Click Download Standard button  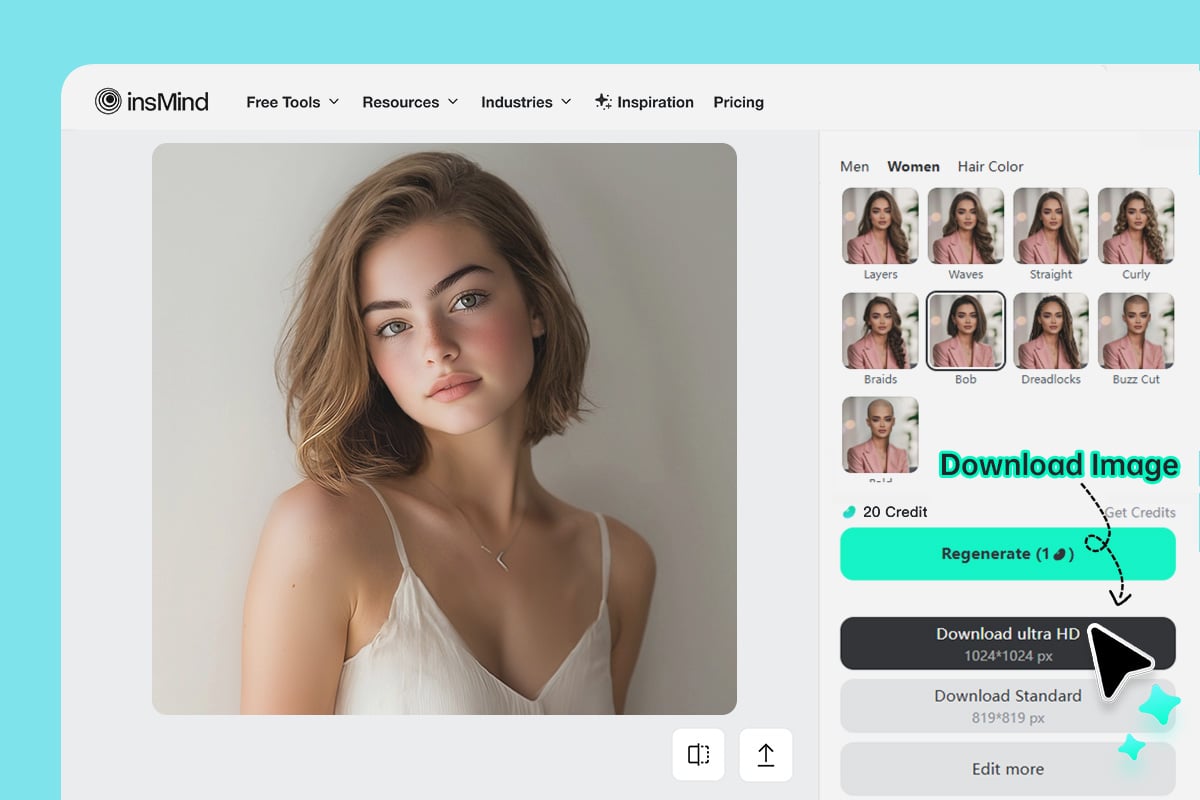(x=1007, y=705)
